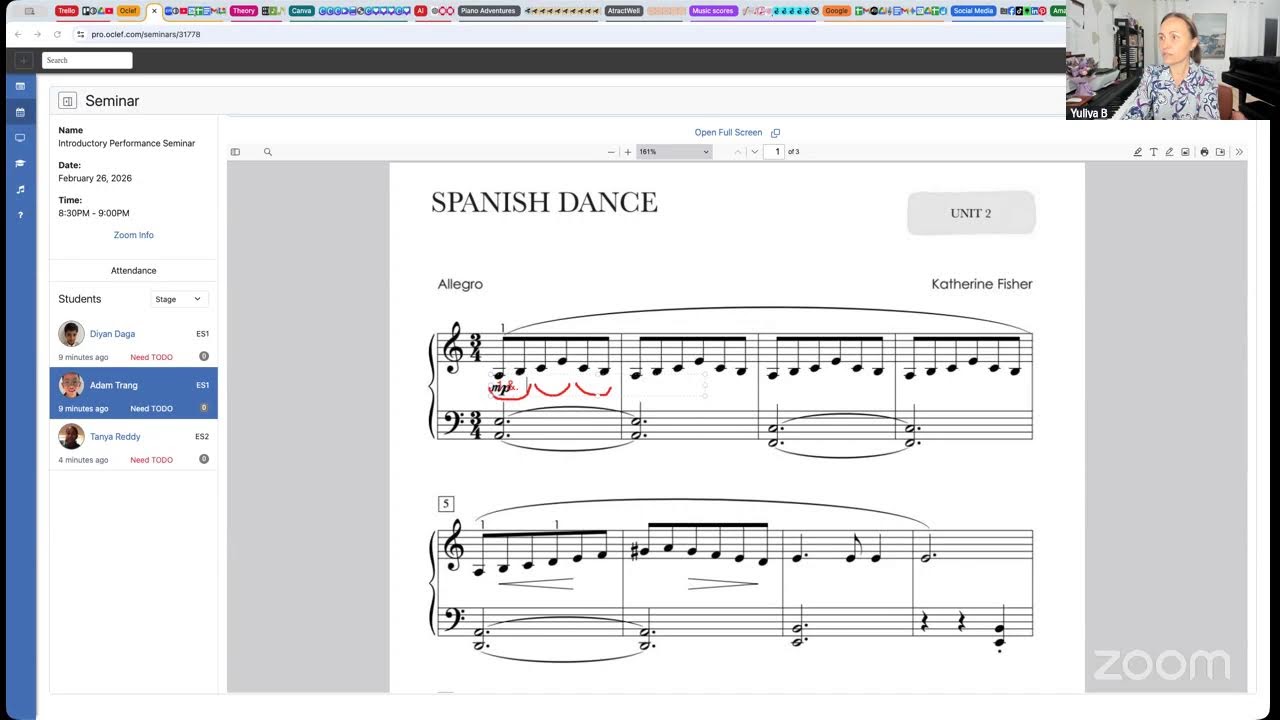Open Zoom Info link
1280x720 pixels.
point(133,235)
